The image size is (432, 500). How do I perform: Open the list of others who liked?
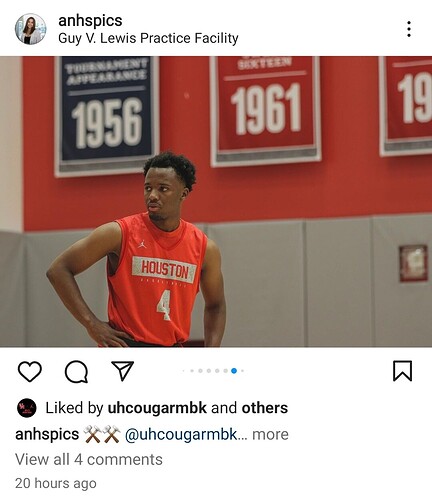[x=265, y=408]
